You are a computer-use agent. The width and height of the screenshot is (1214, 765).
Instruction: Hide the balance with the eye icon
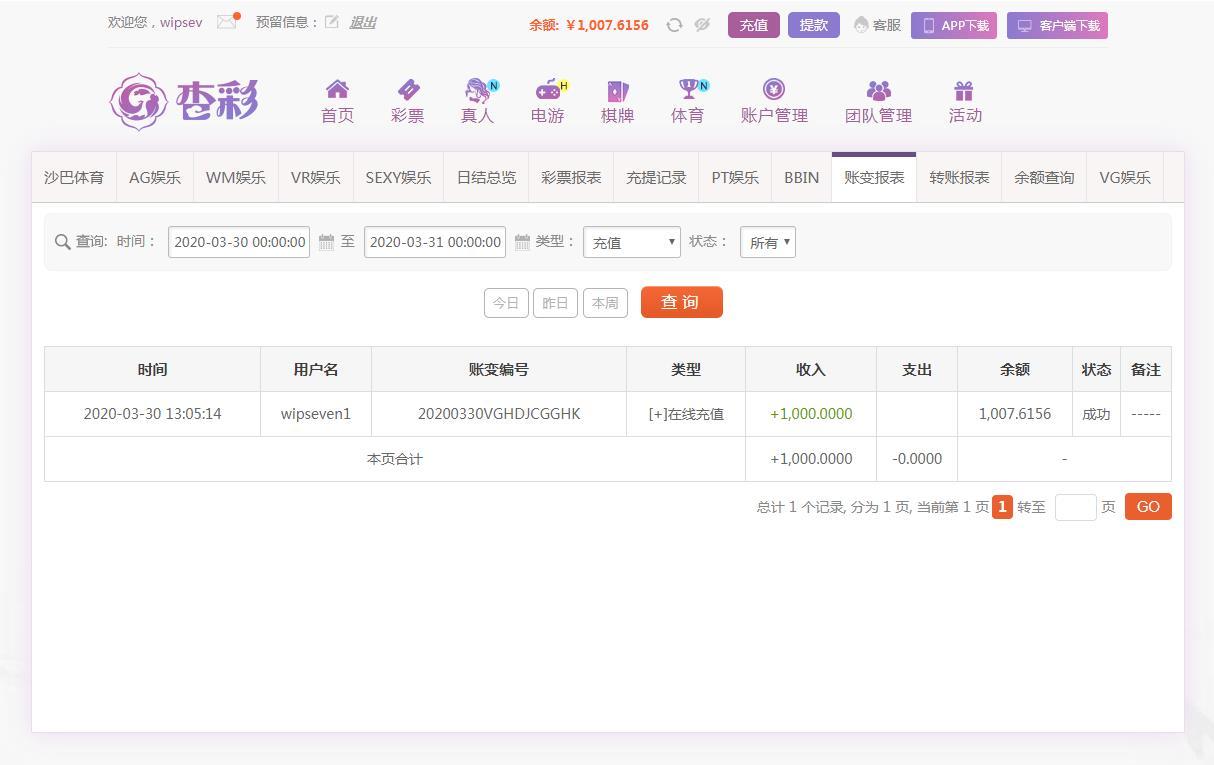click(x=702, y=25)
